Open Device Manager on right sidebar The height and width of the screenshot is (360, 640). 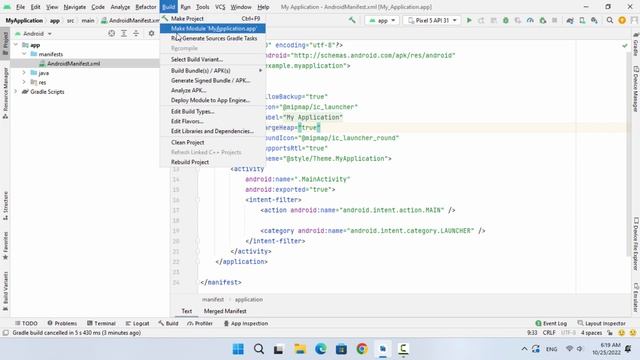636,89
